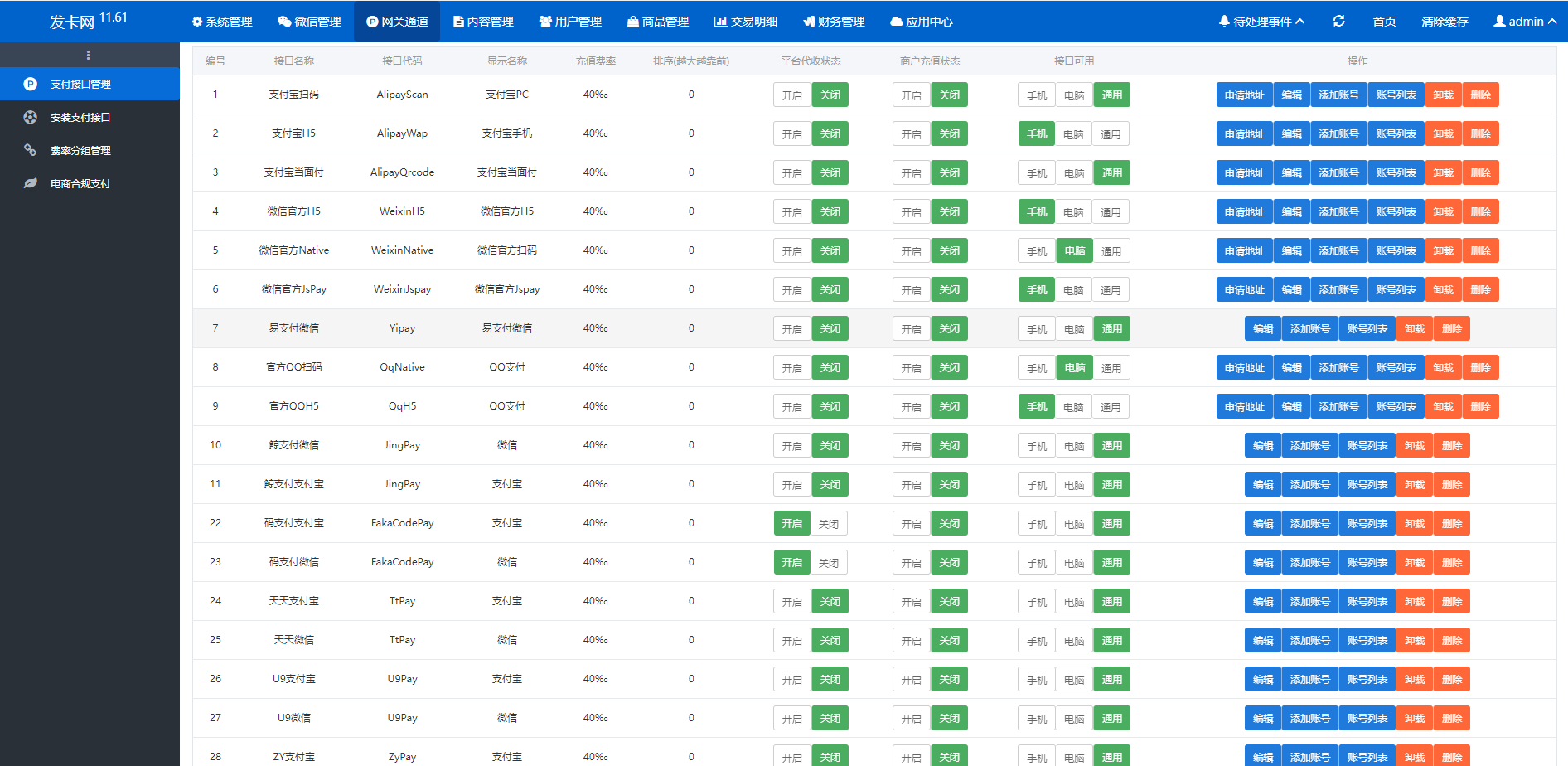
Task: Click the payment interface management sidebar icon
Action: point(31,84)
